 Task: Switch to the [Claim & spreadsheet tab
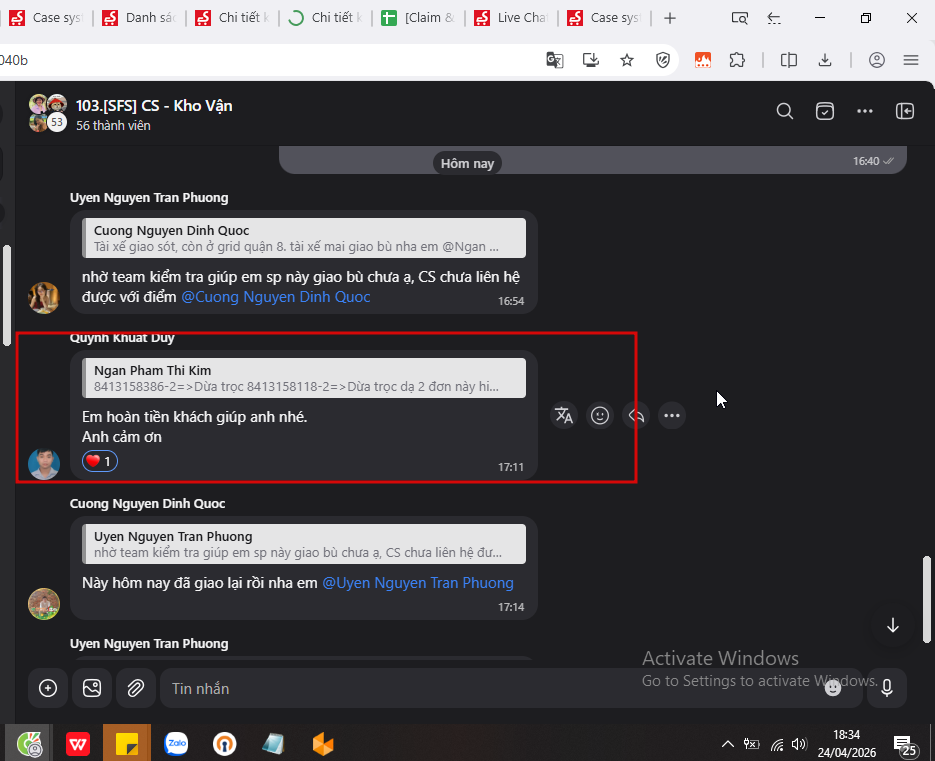coord(418,18)
